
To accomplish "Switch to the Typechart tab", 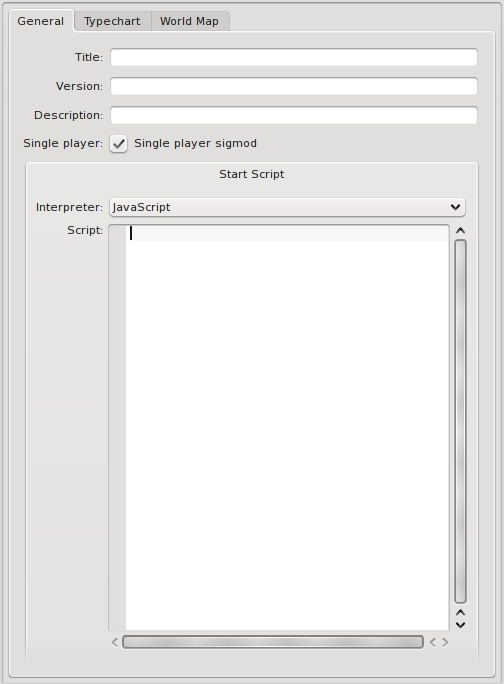I will (112, 21).
